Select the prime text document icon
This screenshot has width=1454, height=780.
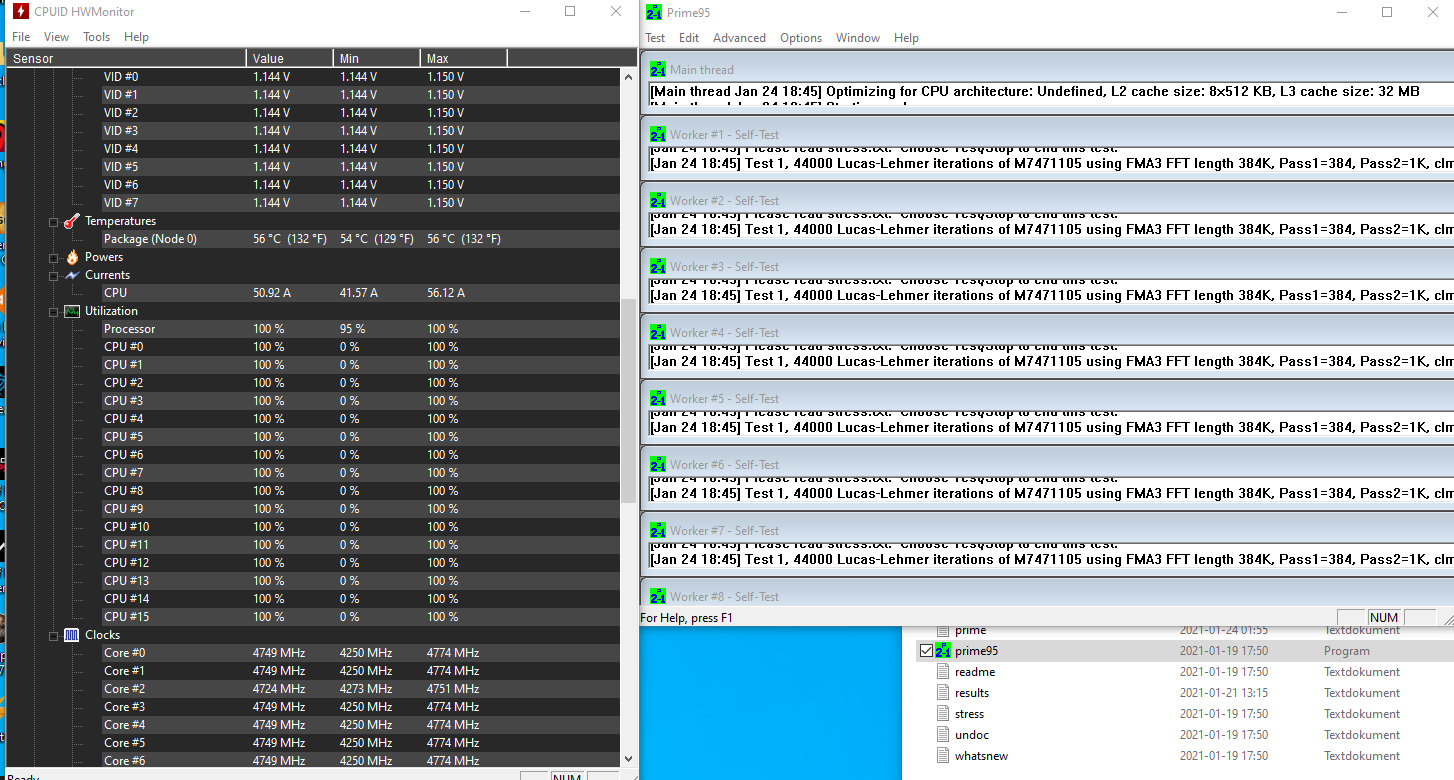coord(943,630)
